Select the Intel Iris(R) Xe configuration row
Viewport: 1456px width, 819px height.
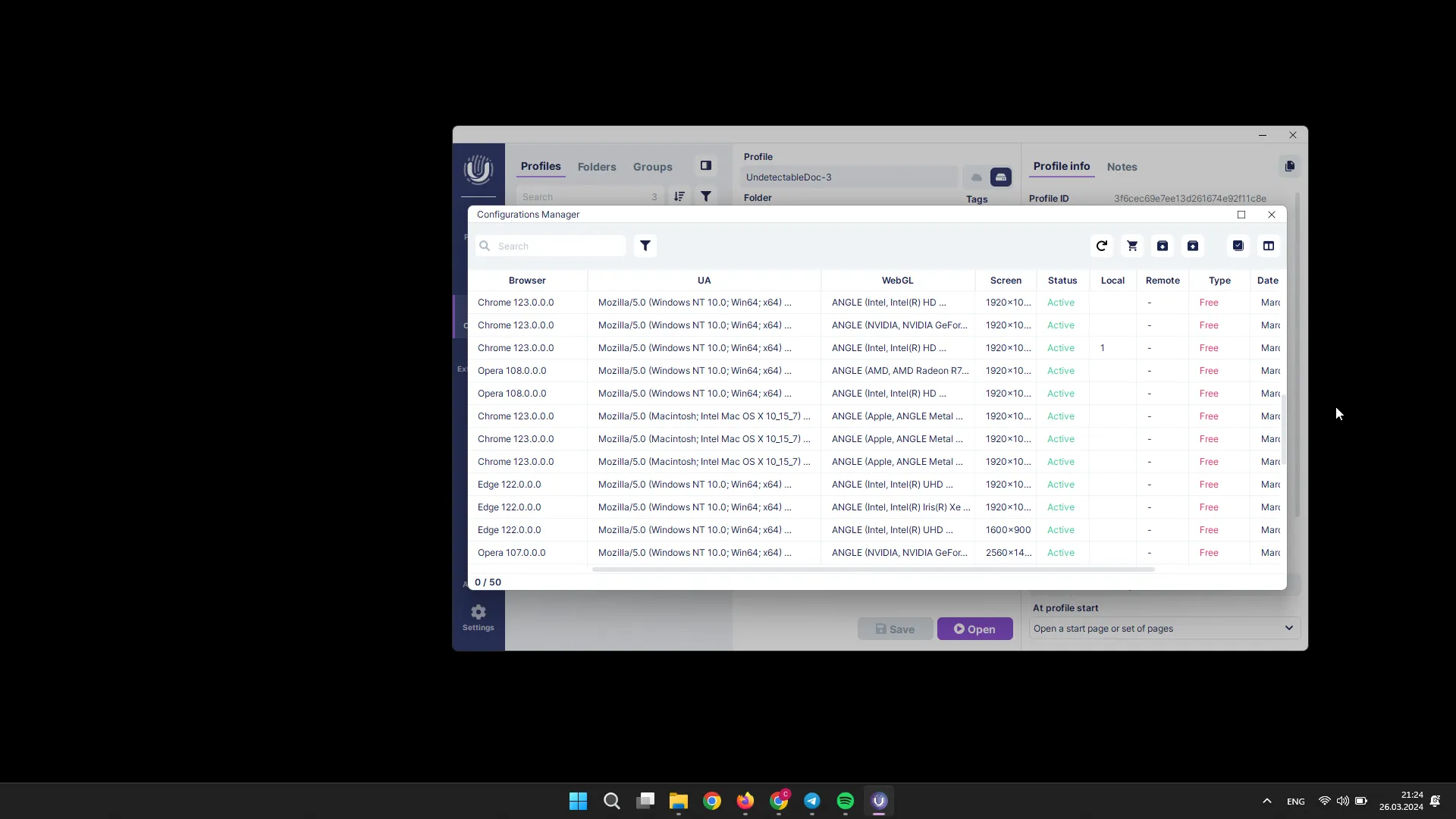(874, 507)
